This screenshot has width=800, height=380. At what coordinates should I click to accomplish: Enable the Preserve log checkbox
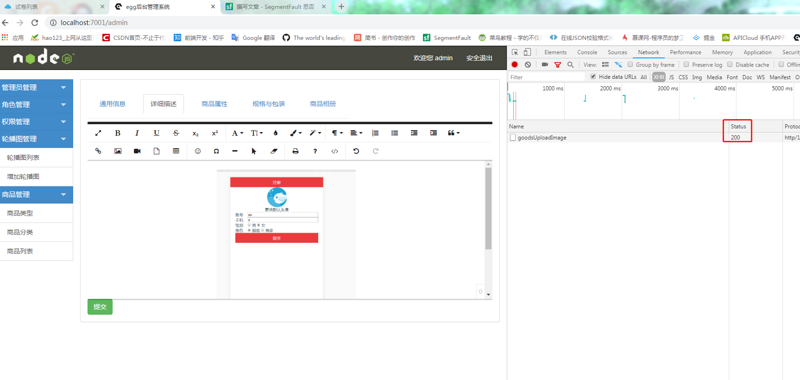click(686, 65)
